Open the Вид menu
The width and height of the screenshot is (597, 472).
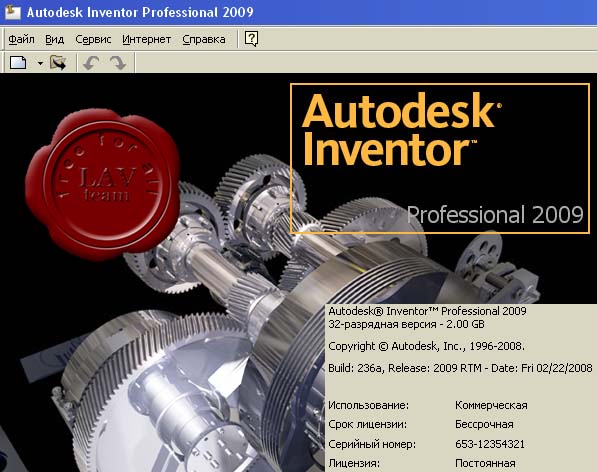pos(54,39)
